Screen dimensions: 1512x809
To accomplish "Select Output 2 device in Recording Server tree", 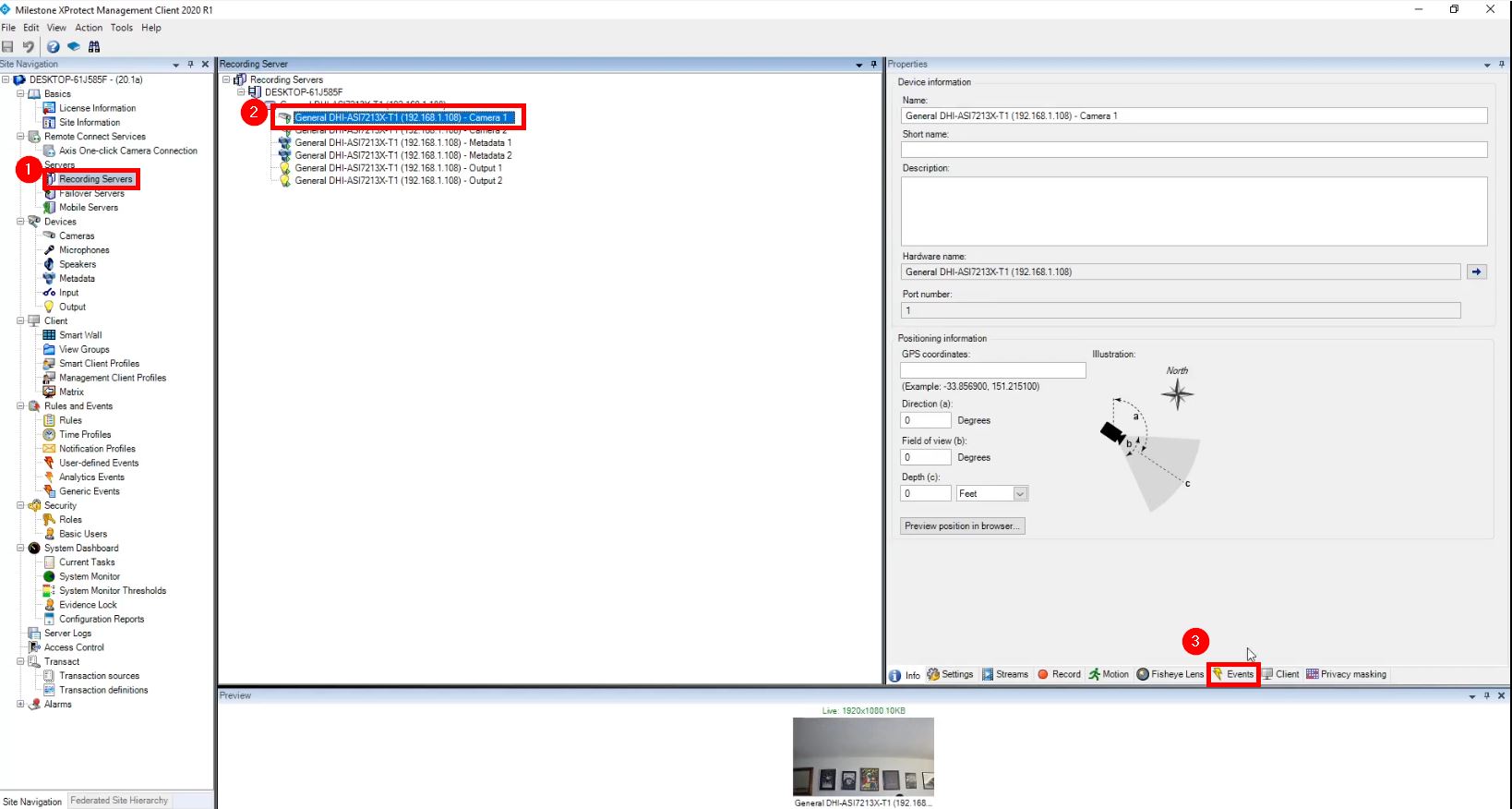I will (x=399, y=181).
